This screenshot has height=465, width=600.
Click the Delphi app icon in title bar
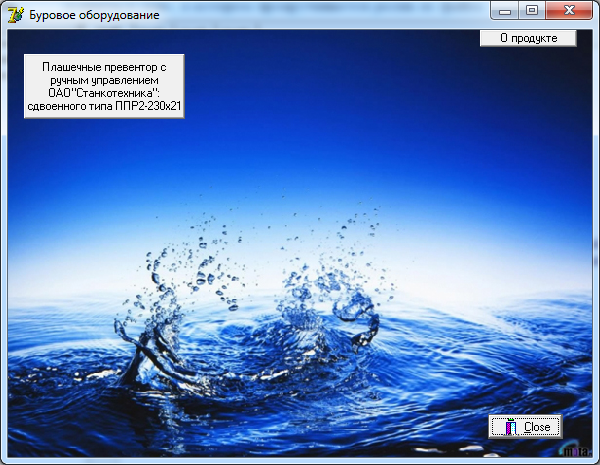click(16, 15)
